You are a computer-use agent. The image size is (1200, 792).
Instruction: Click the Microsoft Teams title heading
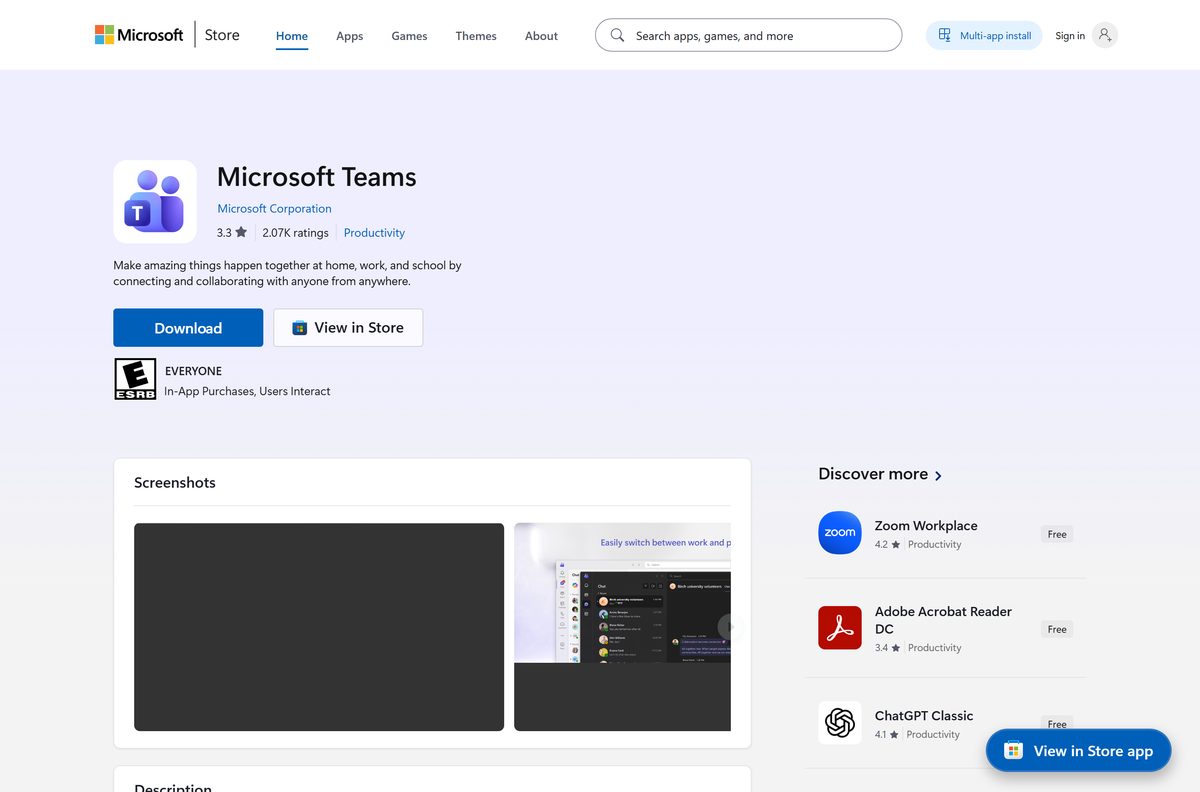[x=317, y=177]
